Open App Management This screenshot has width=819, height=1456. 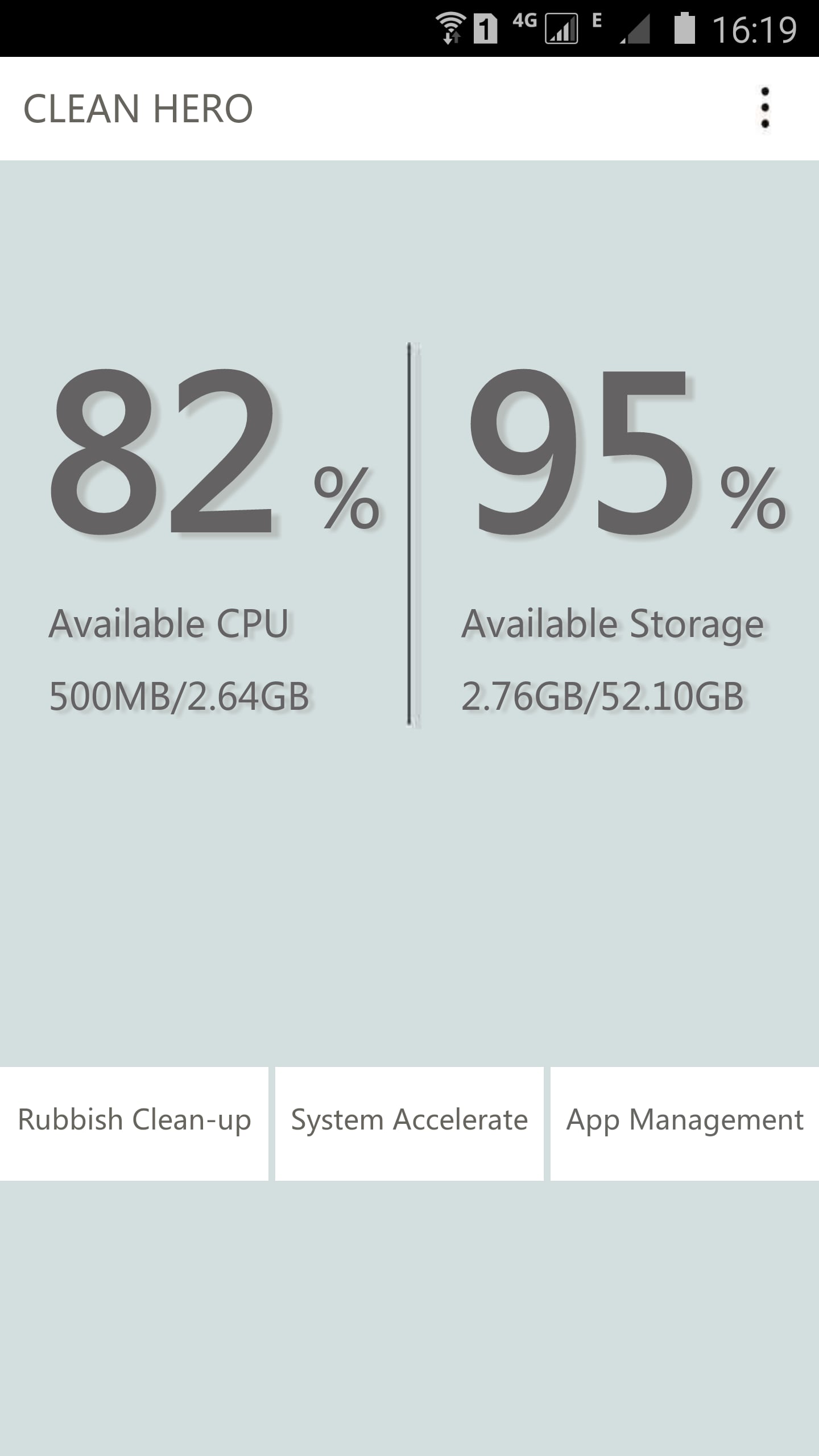[685, 1120]
